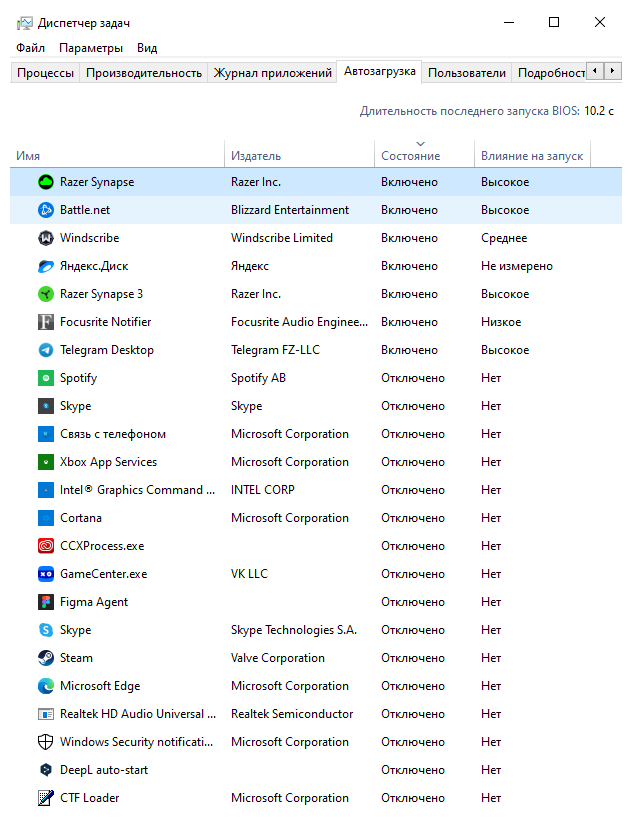Click Низкое impact in Focusrite row
This screenshot has width=634, height=830.
coord(501,322)
